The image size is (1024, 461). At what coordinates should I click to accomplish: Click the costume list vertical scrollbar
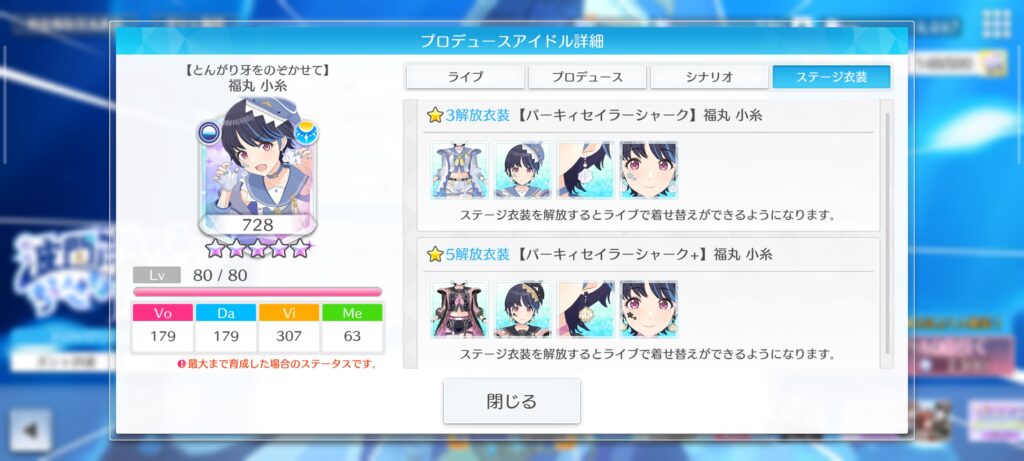click(x=886, y=233)
